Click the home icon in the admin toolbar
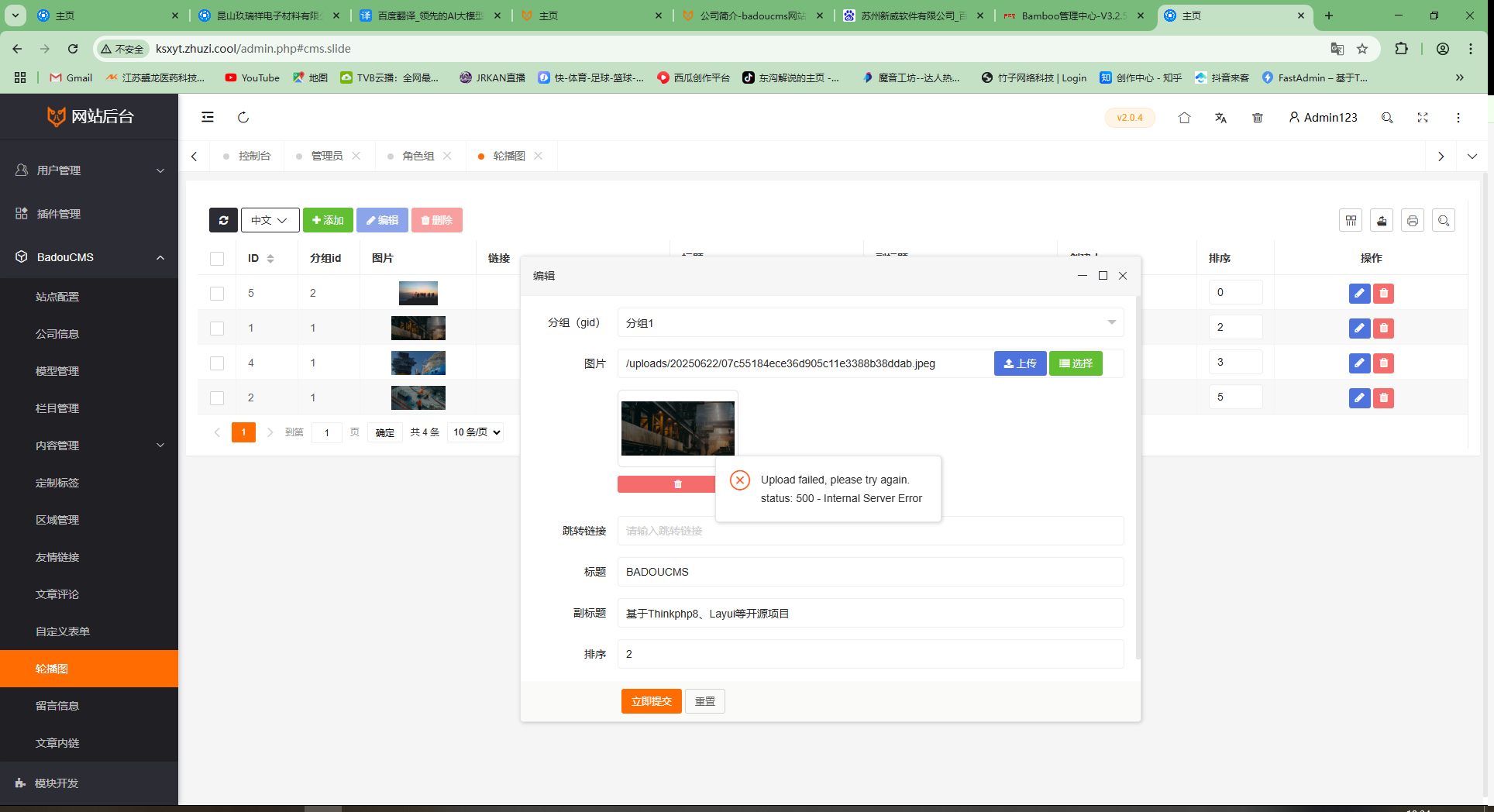The height and width of the screenshot is (812, 1494). click(1184, 117)
